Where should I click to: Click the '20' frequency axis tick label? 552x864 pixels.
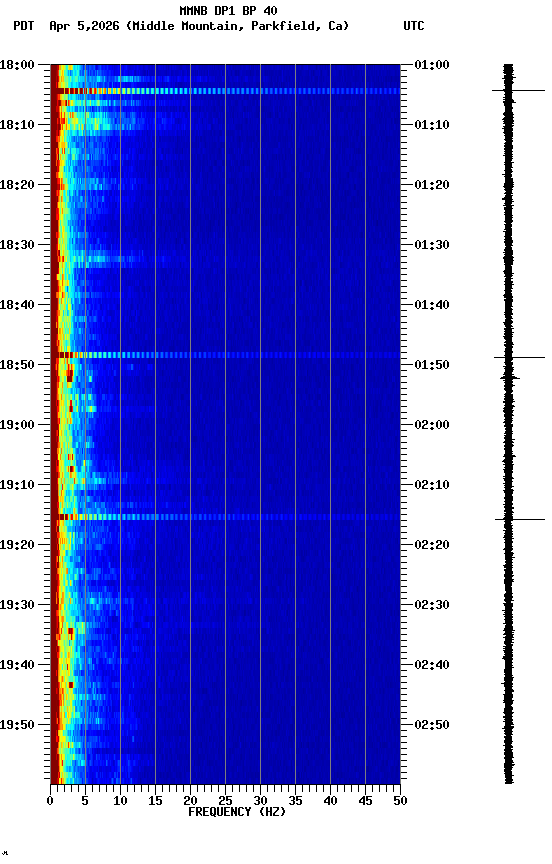(191, 801)
